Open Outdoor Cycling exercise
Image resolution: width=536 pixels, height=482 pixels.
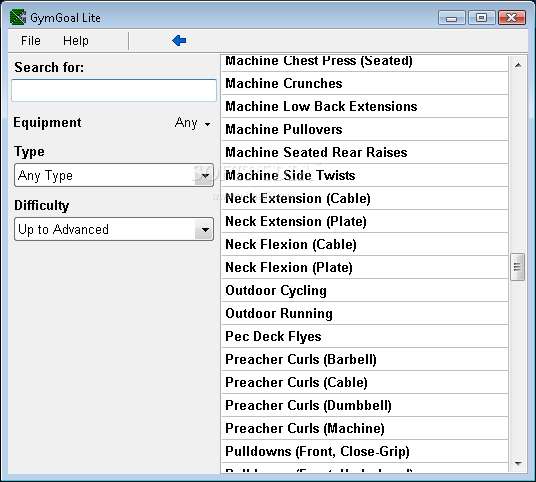click(x=365, y=290)
